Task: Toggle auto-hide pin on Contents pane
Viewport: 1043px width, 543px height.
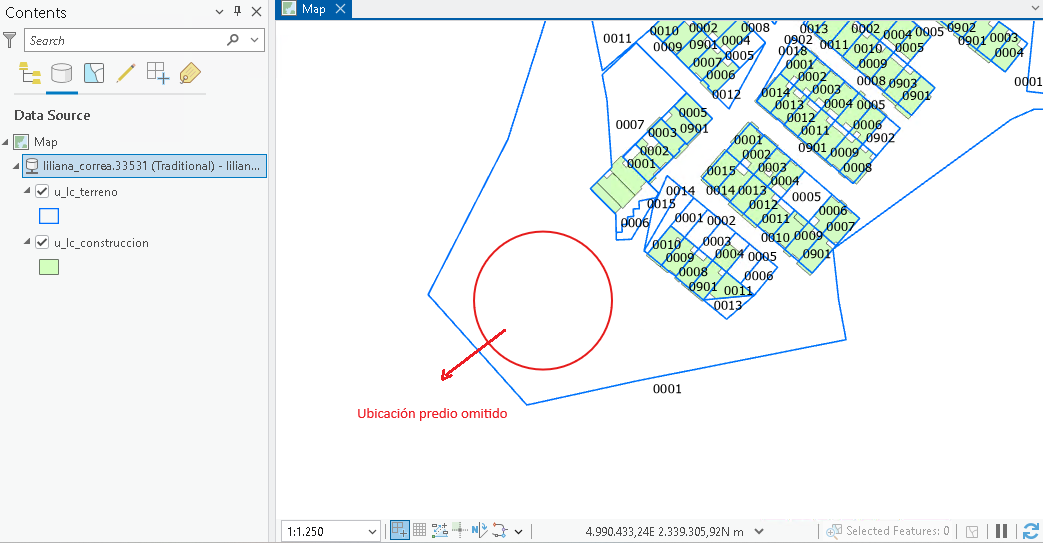Action: (237, 11)
